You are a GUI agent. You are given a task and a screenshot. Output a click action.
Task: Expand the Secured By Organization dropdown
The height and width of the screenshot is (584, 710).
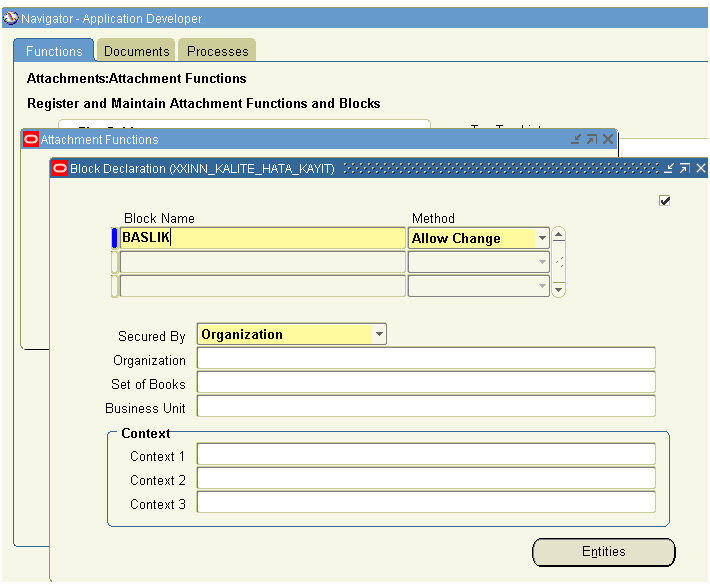tap(379, 334)
